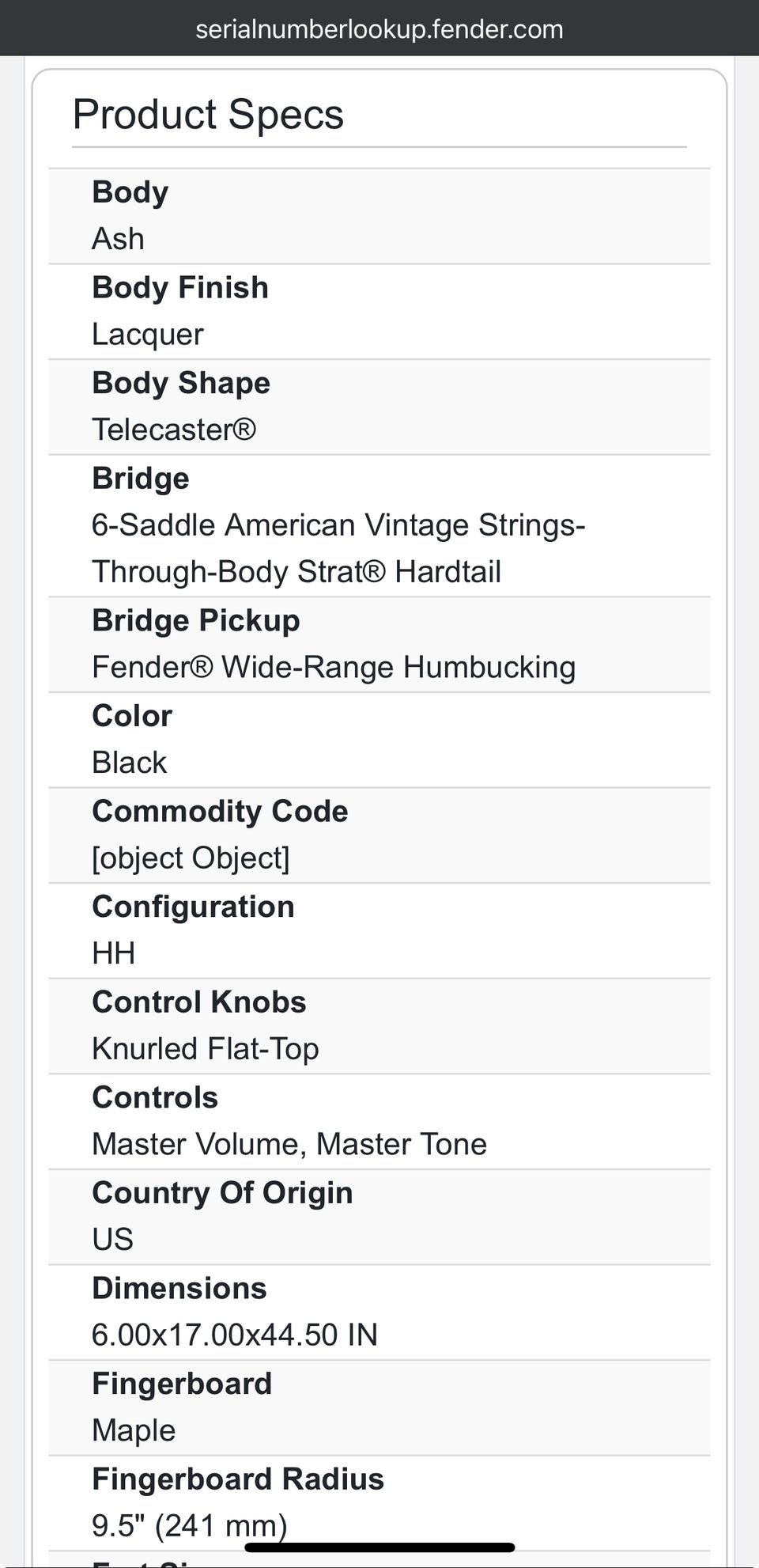Image resolution: width=759 pixels, height=1568 pixels.
Task: Select the Telecaster body shape value
Action: click(174, 430)
